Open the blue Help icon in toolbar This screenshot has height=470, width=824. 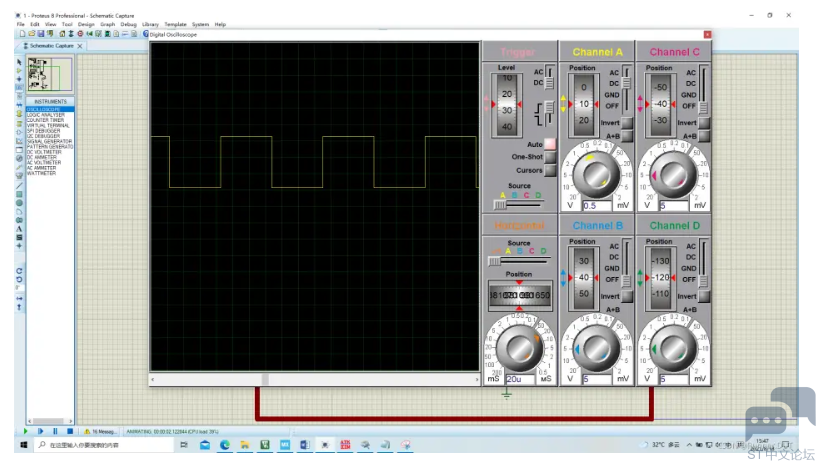[146, 34]
